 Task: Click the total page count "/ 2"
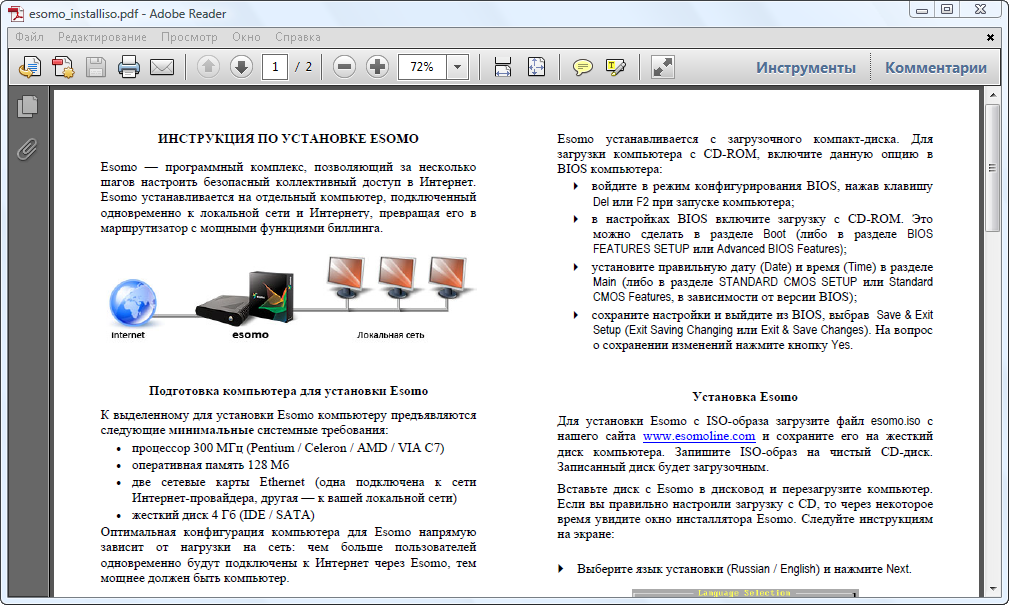[304, 67]
